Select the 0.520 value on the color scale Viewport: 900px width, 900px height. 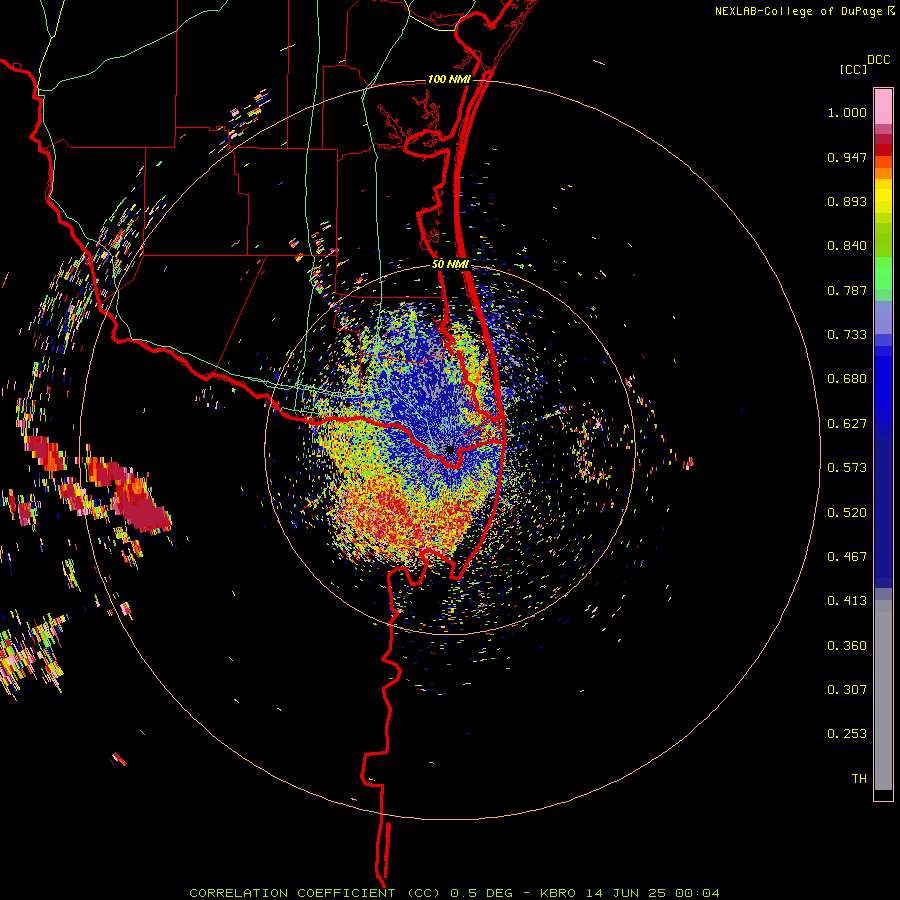(847, 513)
